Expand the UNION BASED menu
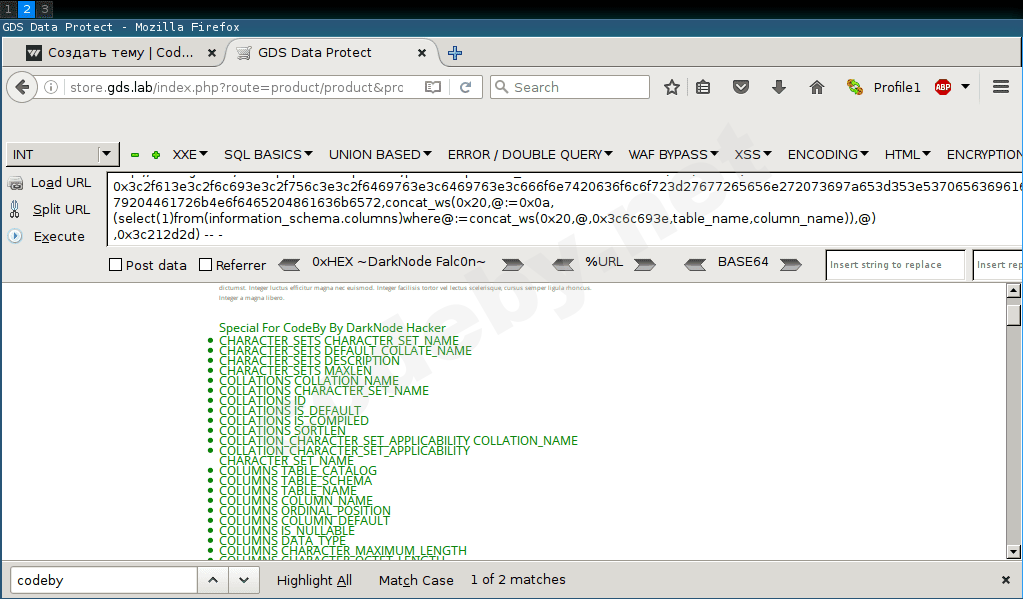This screenshot has height=599, width=1023. [x=380, y=155]
